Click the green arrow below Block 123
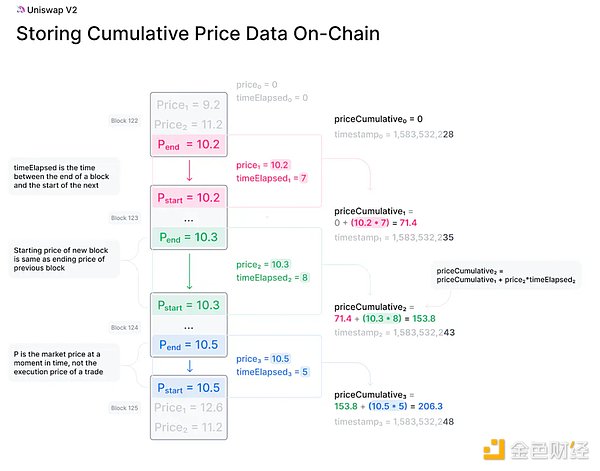 coord(190,272)
